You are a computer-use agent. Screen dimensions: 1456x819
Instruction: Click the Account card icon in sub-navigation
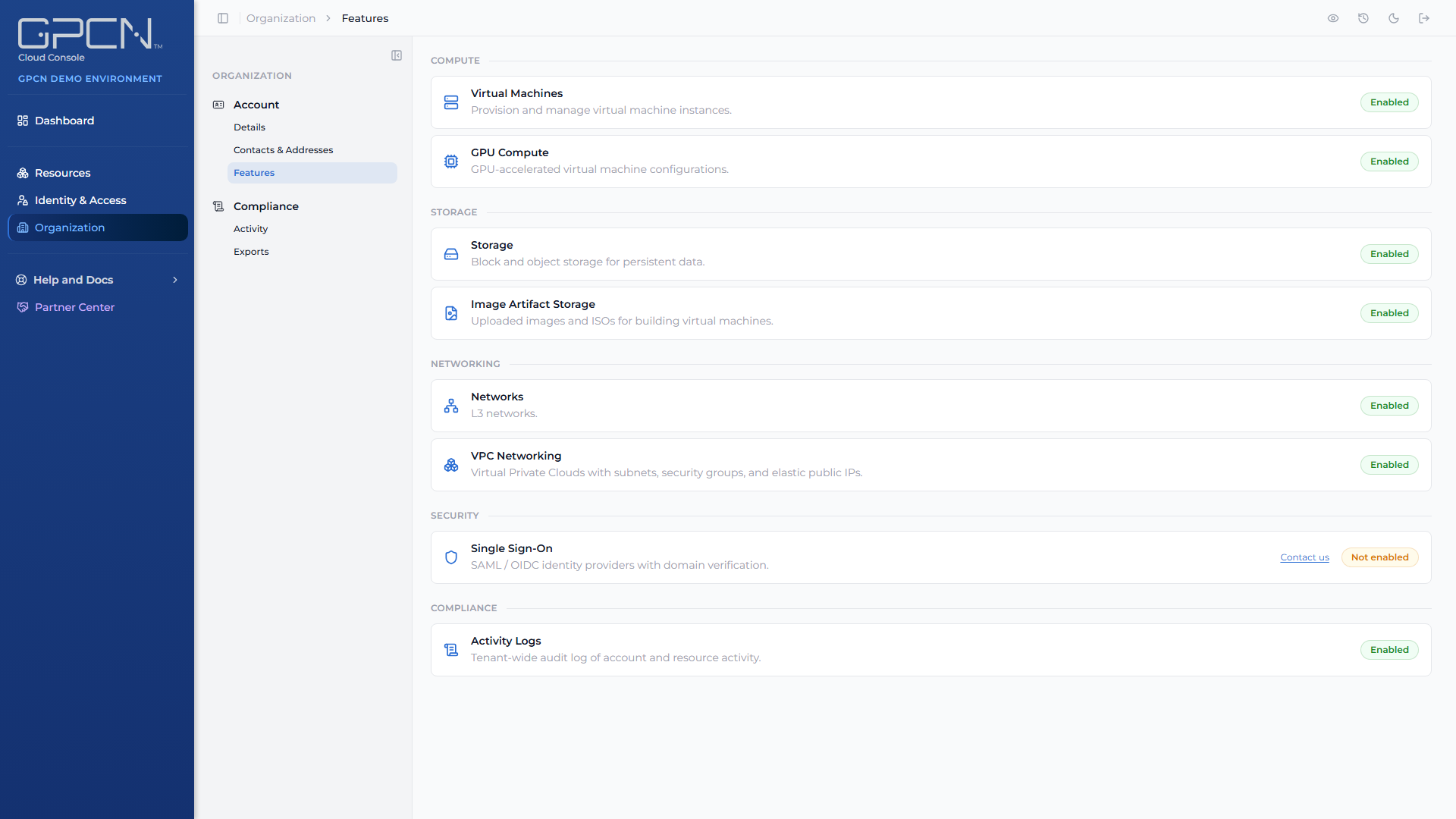[x=218, y=105]
